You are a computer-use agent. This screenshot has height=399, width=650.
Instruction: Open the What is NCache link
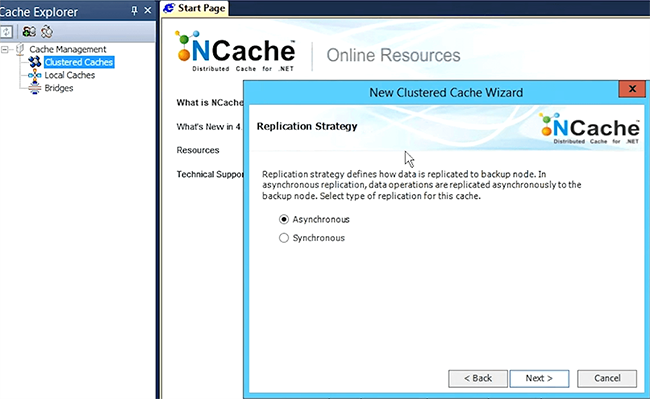210,102
